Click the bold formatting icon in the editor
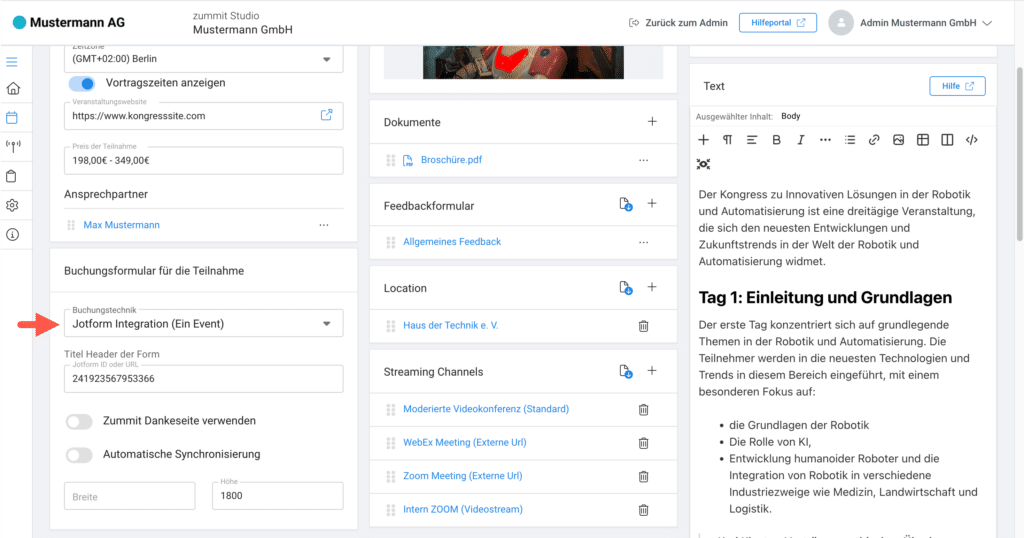Image resolution: width=1024 pixels, height=538 pixels. point(776,140)
